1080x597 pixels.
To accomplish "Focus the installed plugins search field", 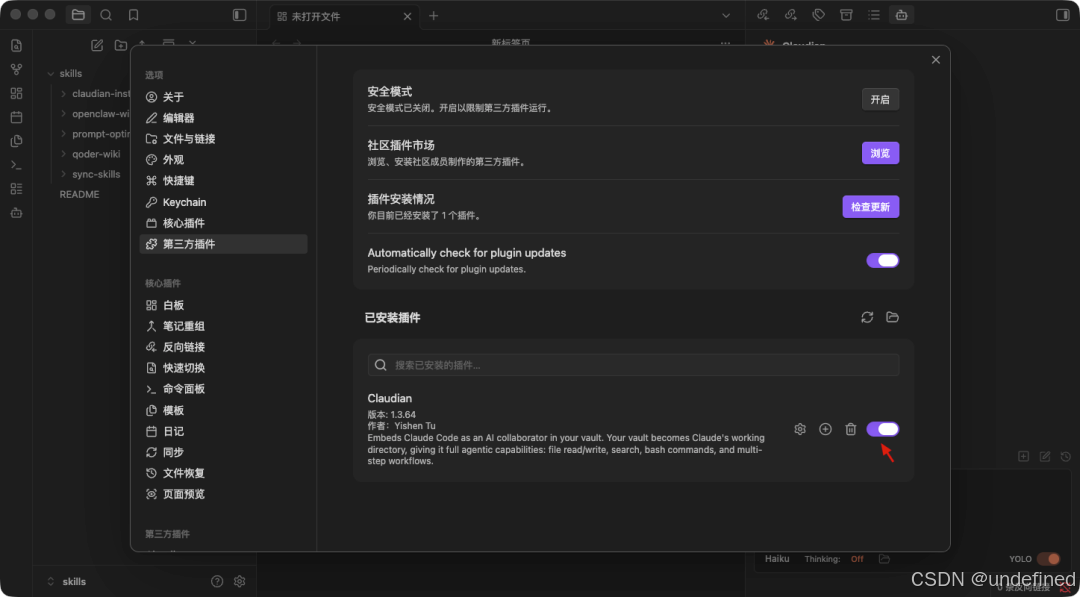I will coord(633,365).
